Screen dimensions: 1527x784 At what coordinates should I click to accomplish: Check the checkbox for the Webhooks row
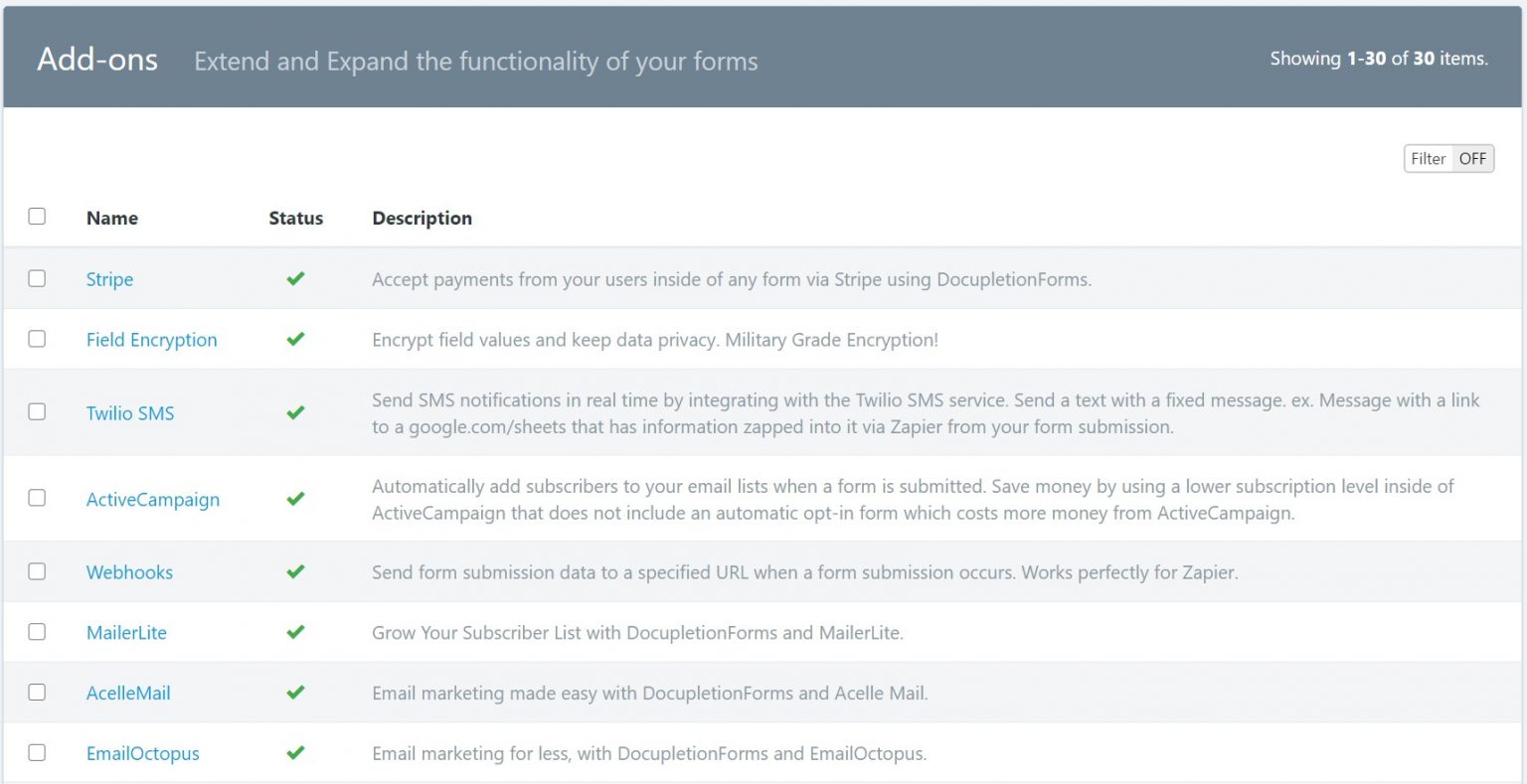[x=37, y=572]
